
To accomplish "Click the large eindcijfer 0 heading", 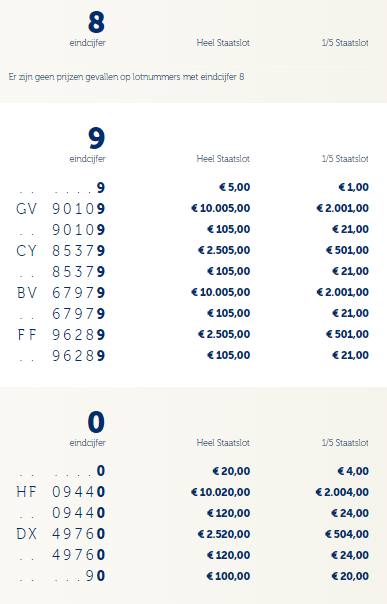I will [x=96, y=422].
